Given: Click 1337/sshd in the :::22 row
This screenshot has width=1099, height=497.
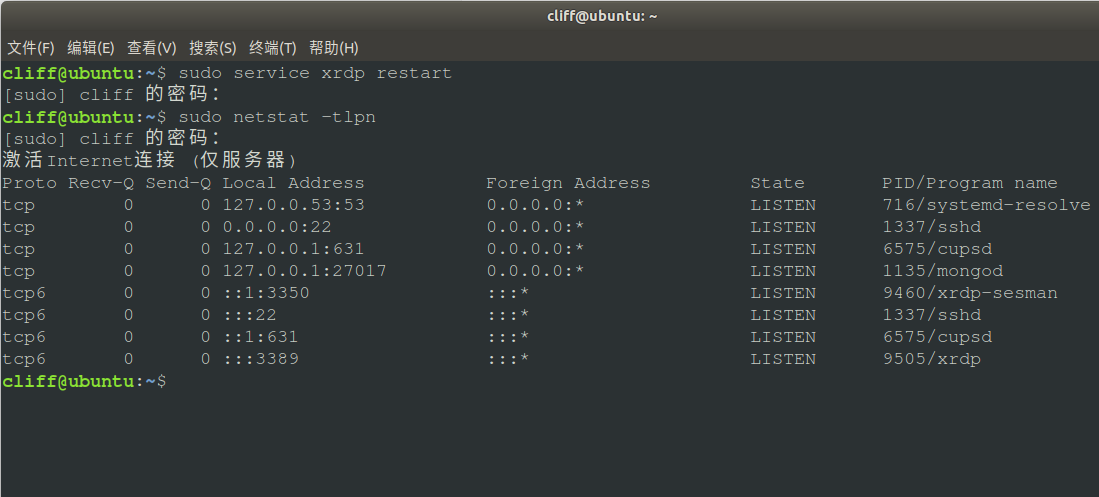Looking at the screenshot, I should (x=931, y=315).
